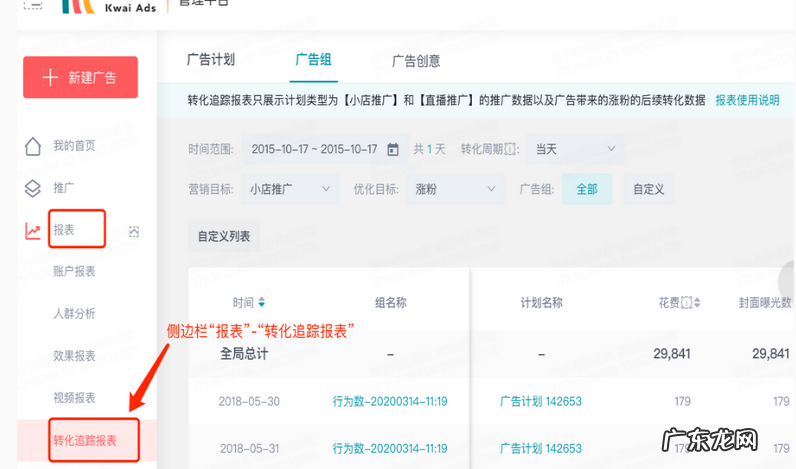Open 优化目标 dropdown showing 涨粉
Image resolution: width=796 pixels, height=469 pixels.
(455, 189)
